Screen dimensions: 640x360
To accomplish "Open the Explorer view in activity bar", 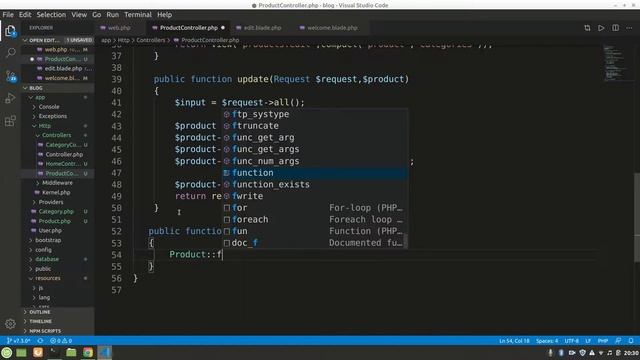I will [10, 31].
